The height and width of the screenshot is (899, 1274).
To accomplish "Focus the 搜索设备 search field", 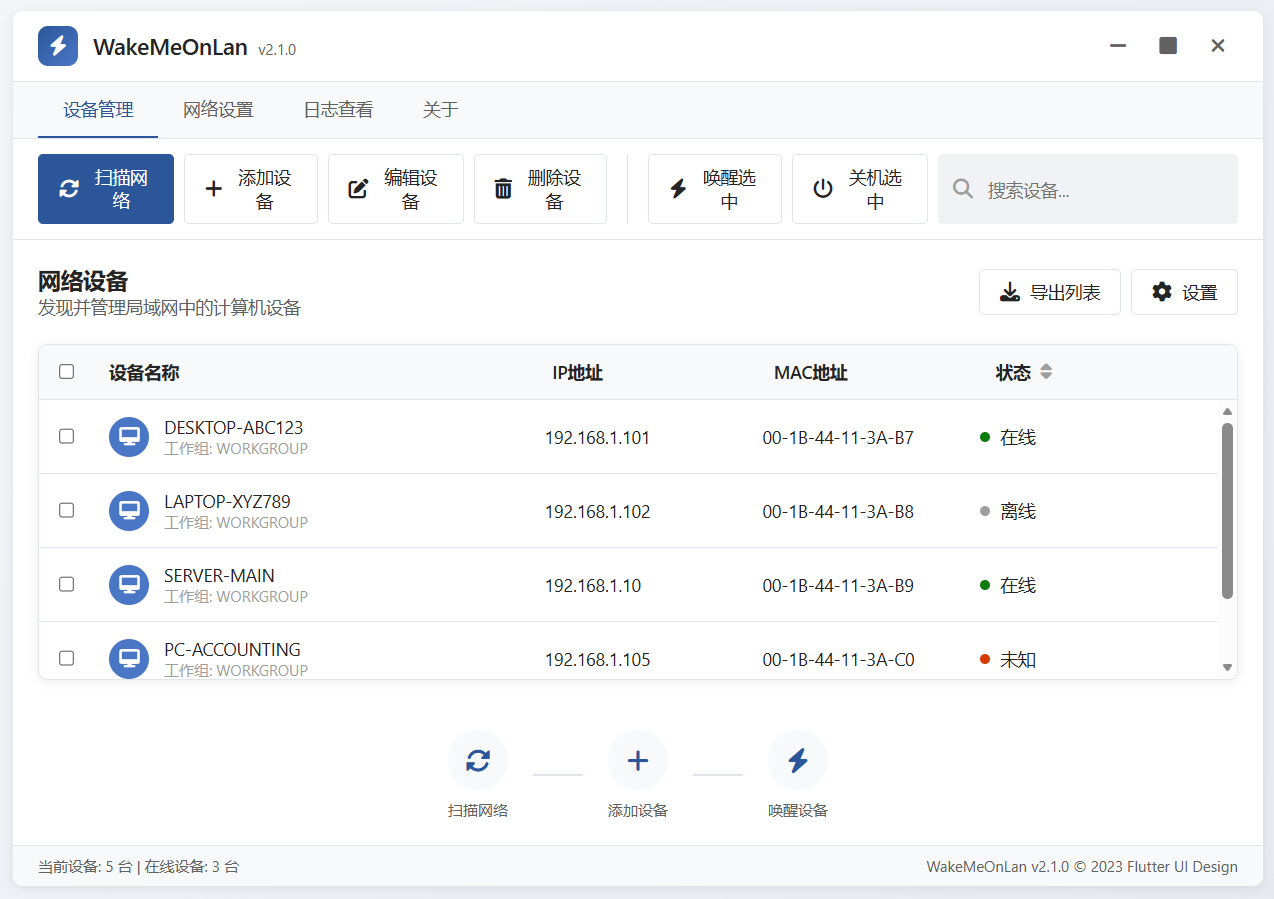I will [1088, 189].
